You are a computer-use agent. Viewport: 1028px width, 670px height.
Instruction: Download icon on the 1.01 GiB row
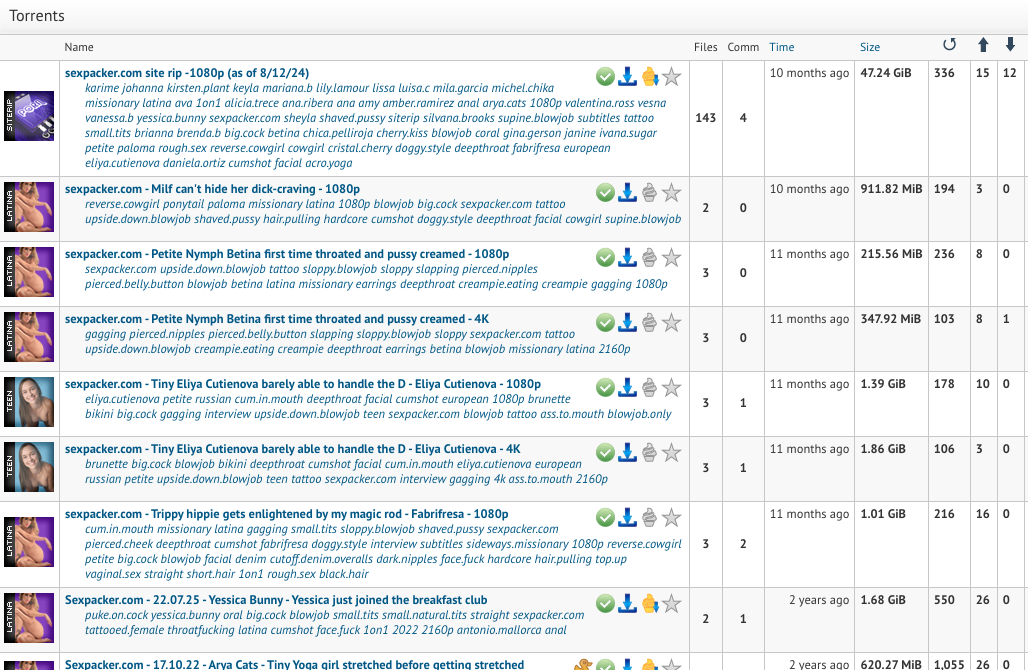coord(627,517)
